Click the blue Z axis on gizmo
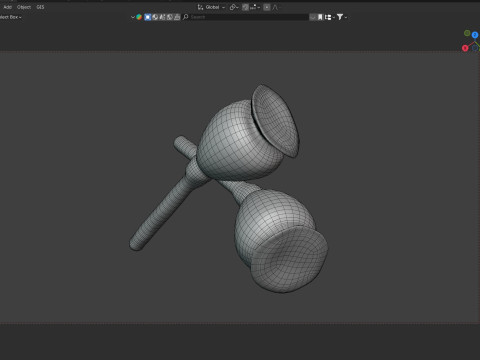Image resolution: width=480 pixels, height=360 pixels. (x=475, y=35)
